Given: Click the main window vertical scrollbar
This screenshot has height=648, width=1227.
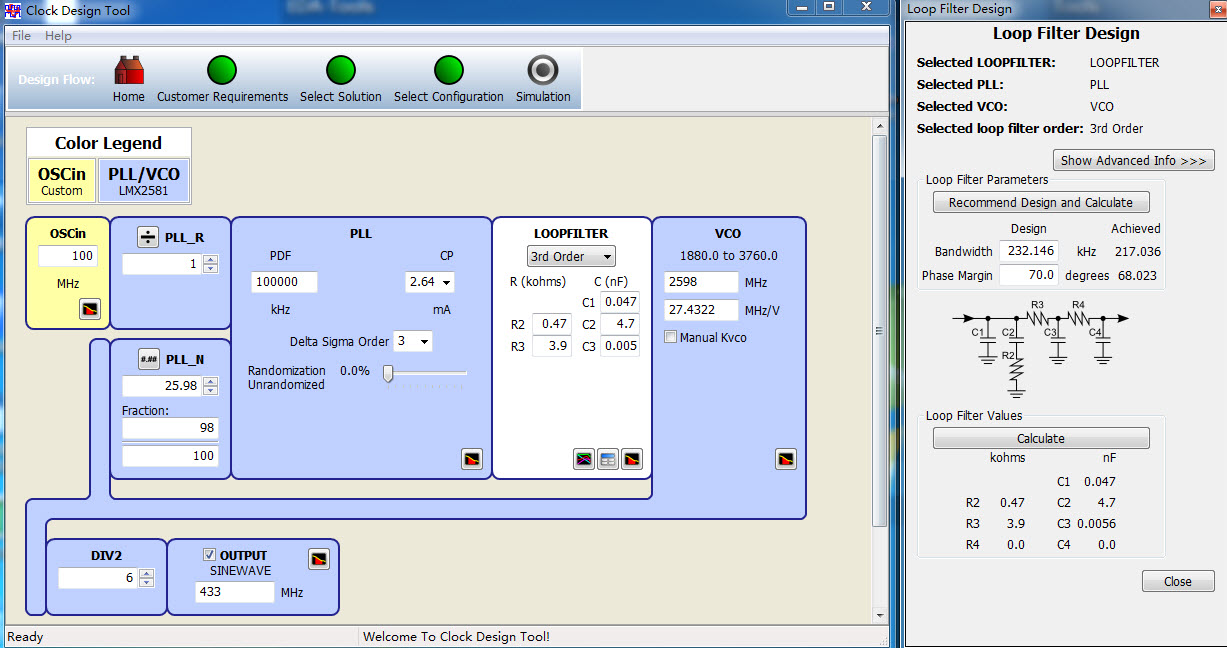Looking at the screenshot, I should (879, 330).
